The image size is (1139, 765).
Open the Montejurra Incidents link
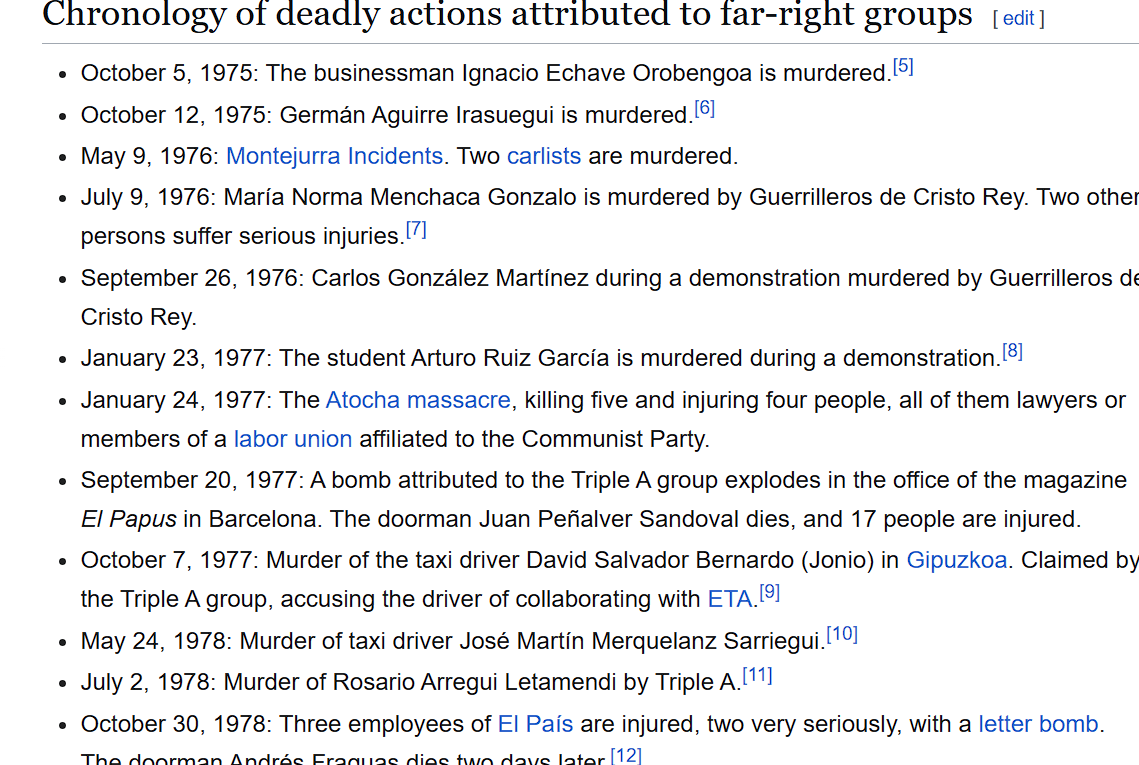pos(334,156)
